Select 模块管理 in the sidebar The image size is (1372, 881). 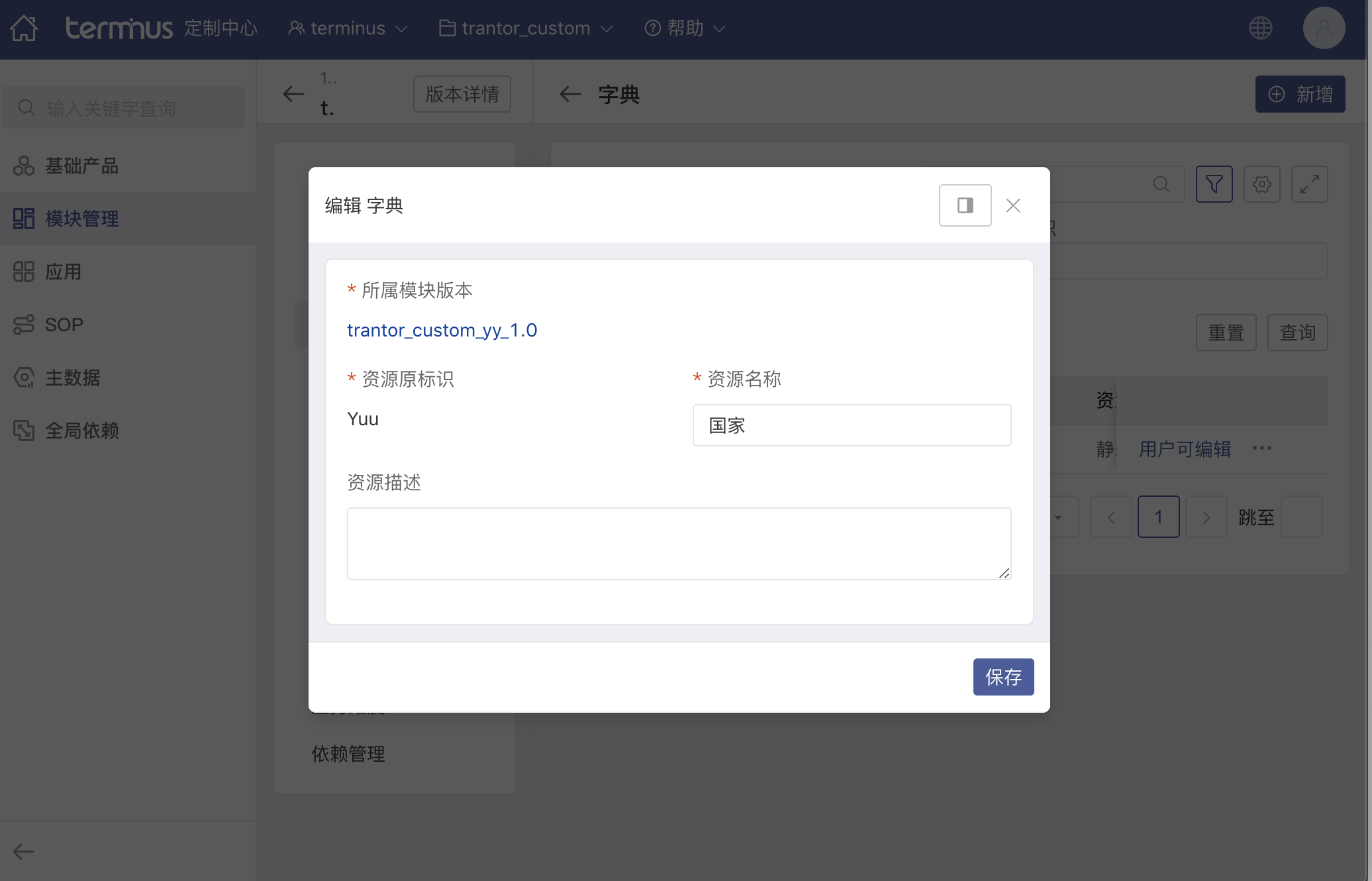pyautogui.click(x=128, y=219)
